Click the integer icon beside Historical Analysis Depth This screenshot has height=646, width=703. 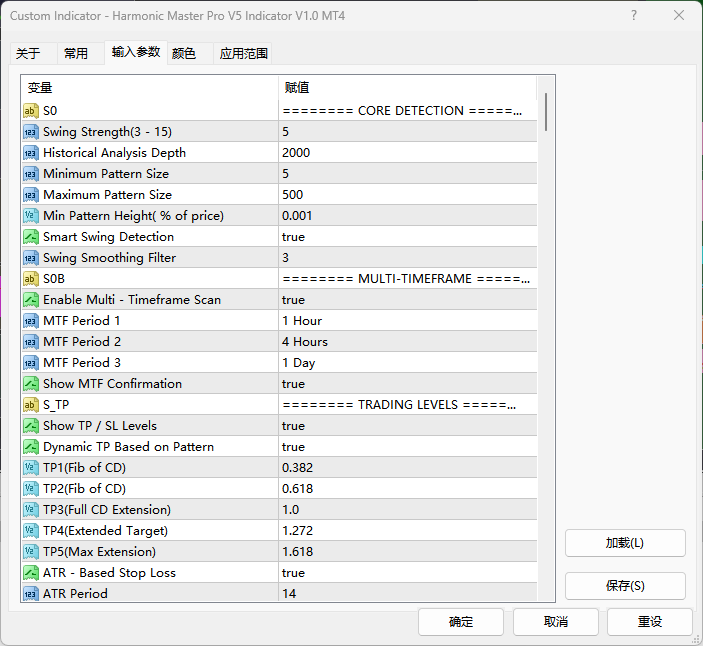click(x=30, y=153)
